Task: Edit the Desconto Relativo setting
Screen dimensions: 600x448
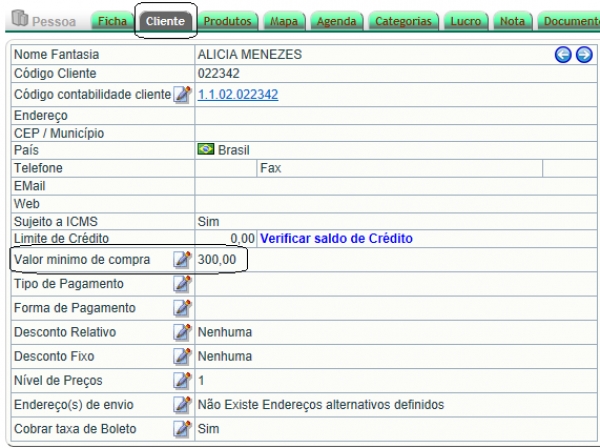Action: pyautogui.click(x=182, y=332)
